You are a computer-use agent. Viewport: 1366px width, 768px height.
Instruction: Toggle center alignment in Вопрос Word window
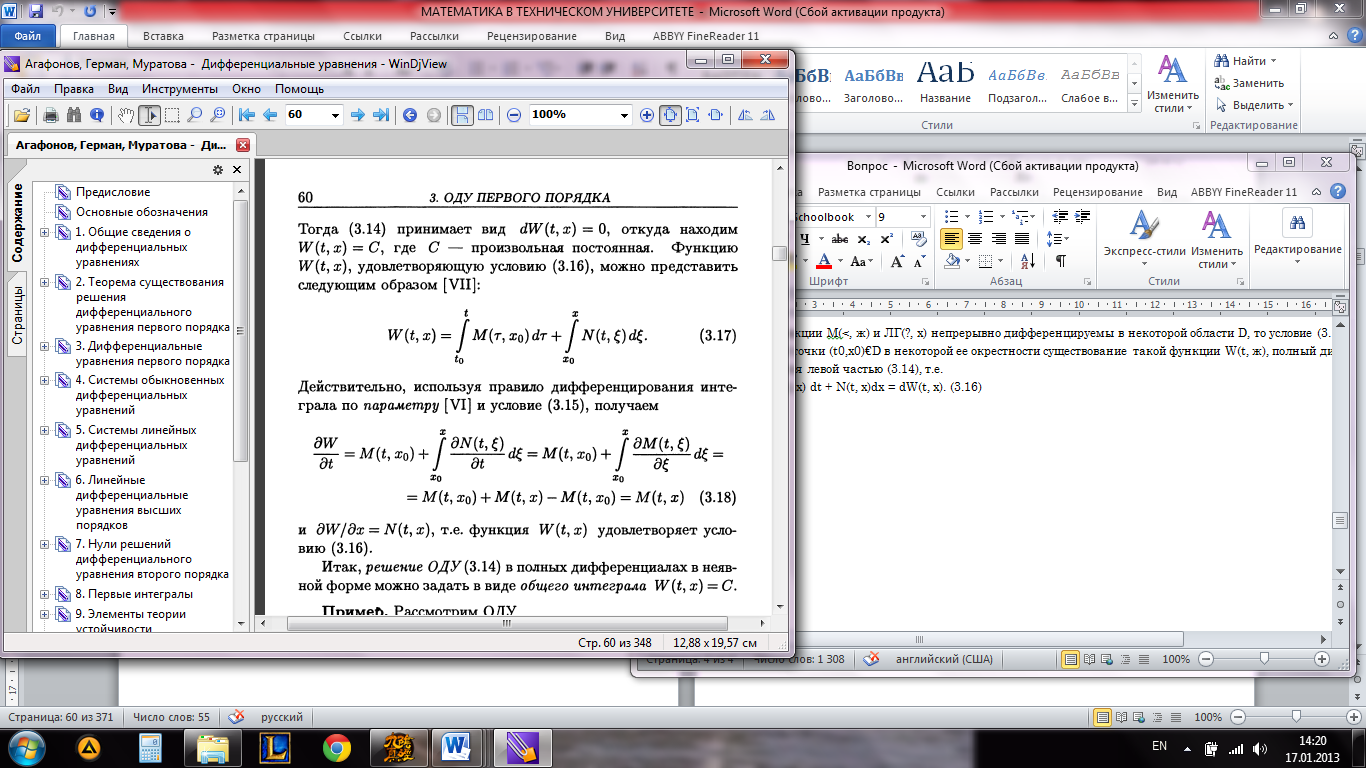coord(974,239)
